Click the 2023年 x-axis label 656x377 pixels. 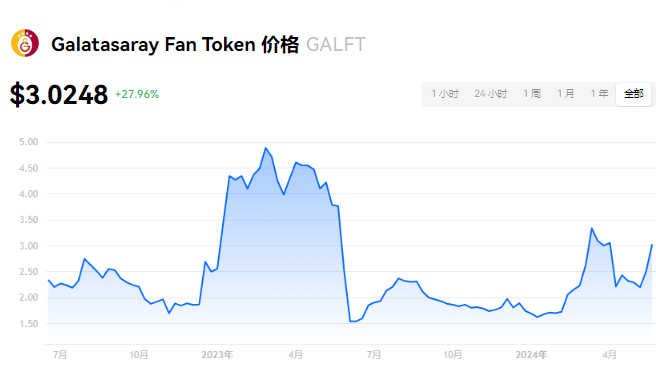point(217,355)
